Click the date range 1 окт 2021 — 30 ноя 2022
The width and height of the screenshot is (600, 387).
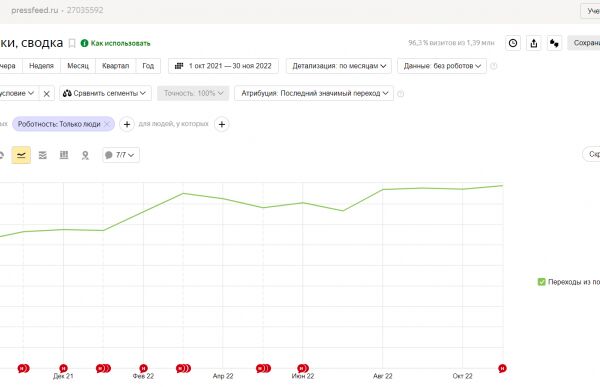(x=223, y=66)
